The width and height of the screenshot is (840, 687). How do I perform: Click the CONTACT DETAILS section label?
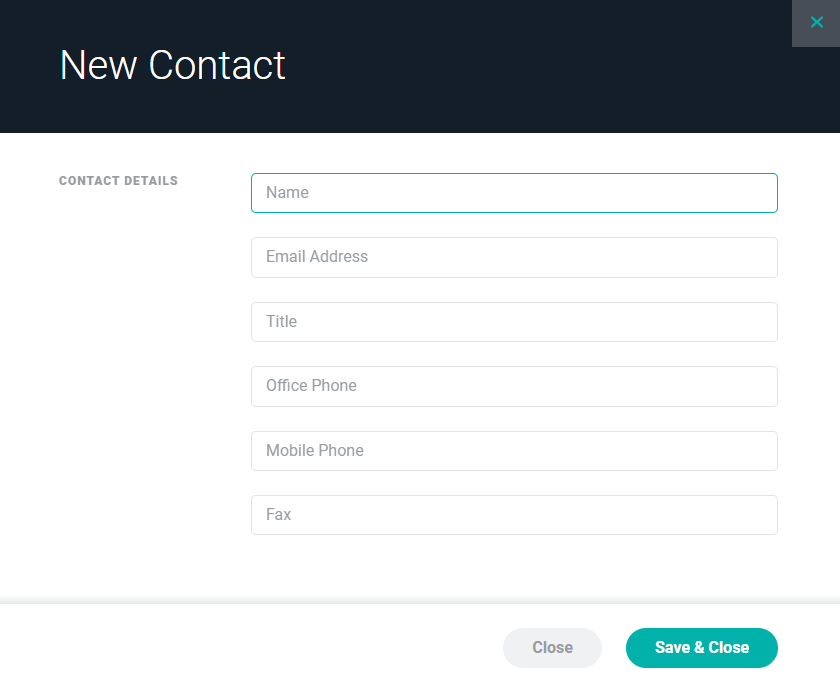click(118, 181)
